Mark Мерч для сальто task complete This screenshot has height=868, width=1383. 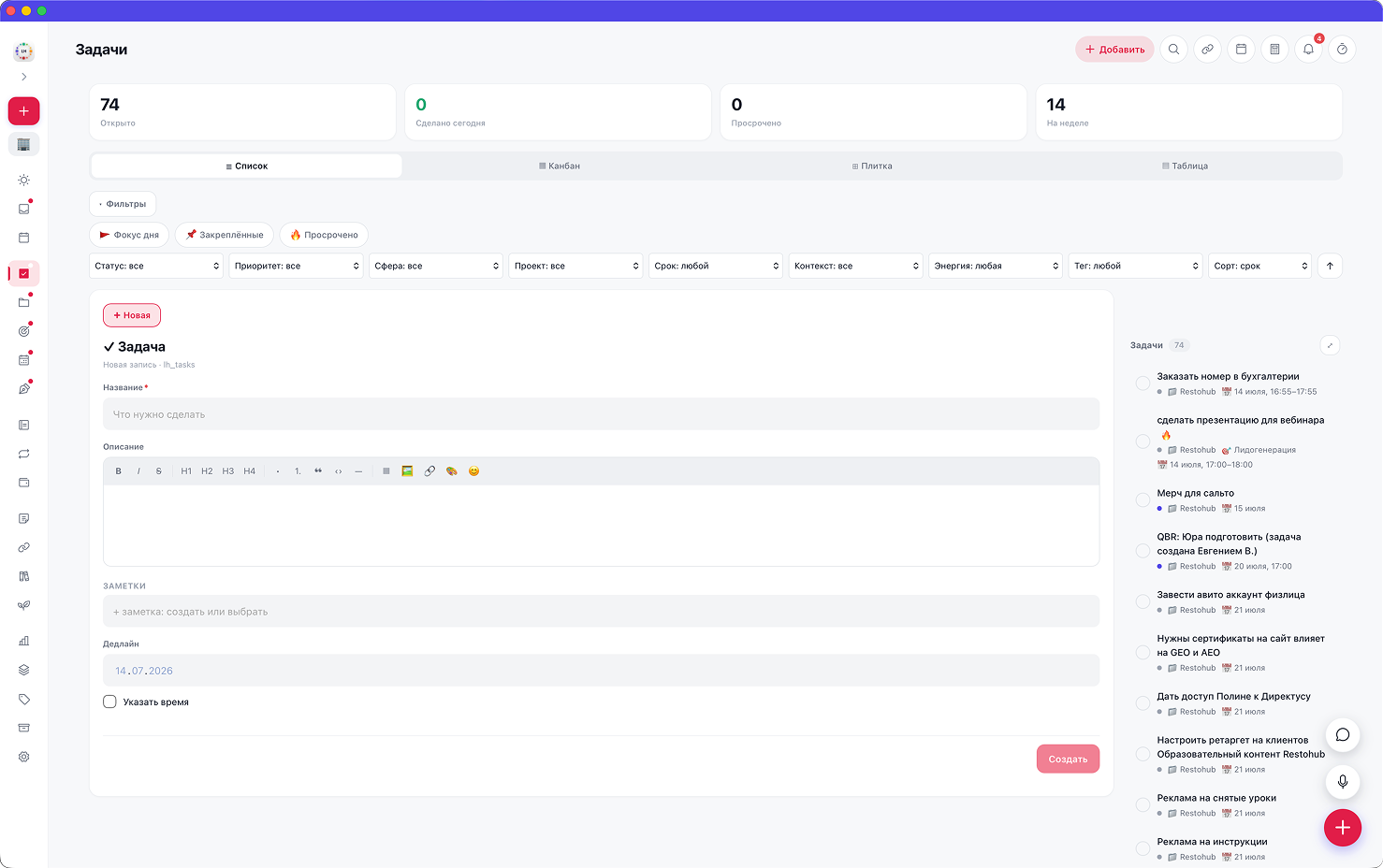1143,500
